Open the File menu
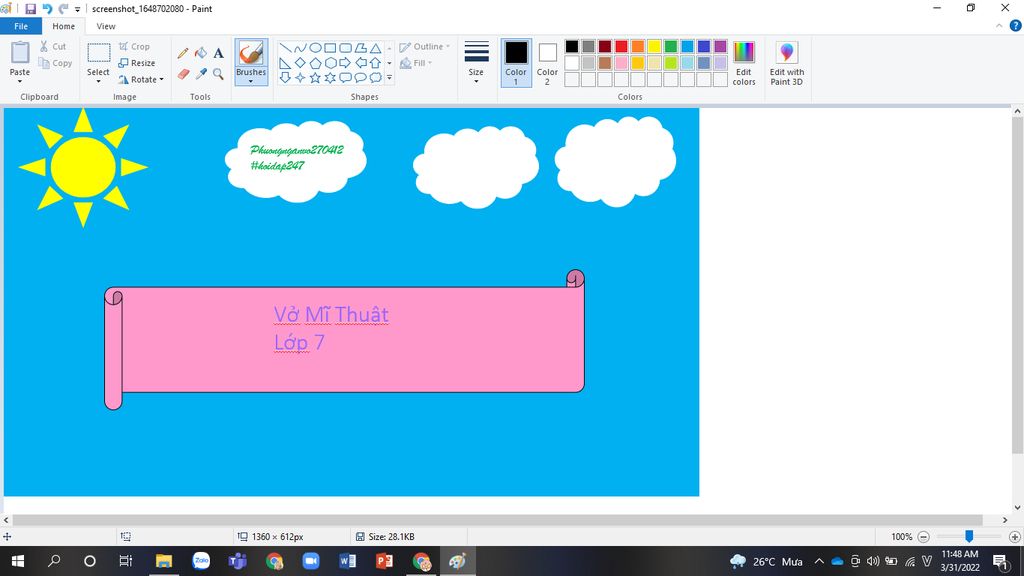Viewport: 1024px width, 576px height. [21, 26]
